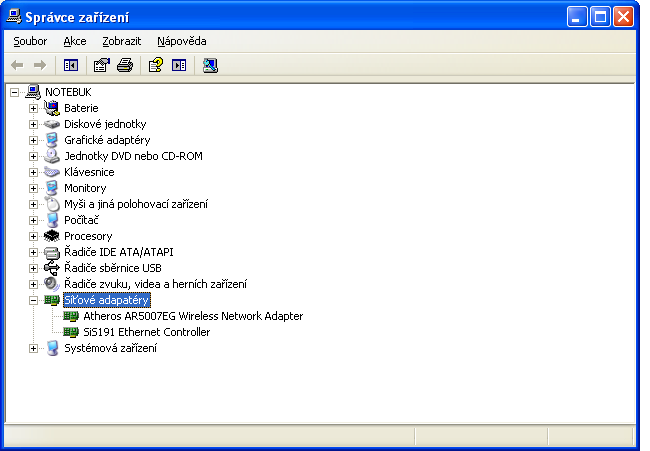Select SiS191 Ethernet Controller
Screen dimensions: 650x451
147,332
